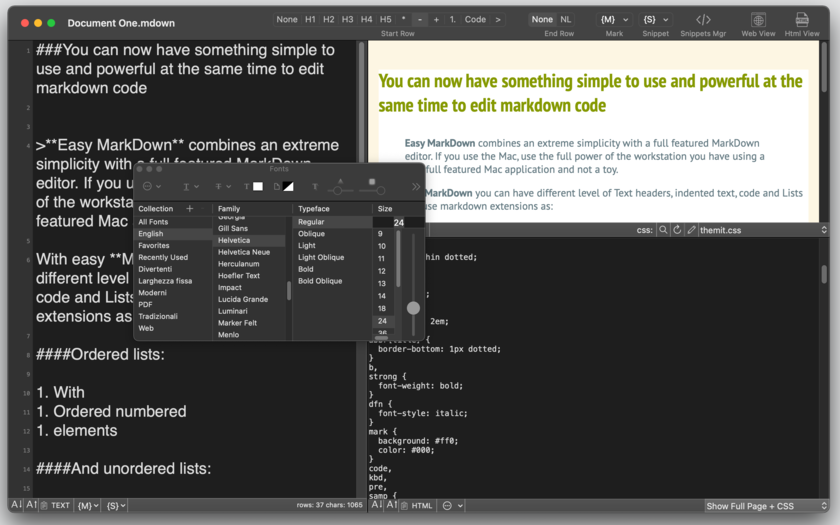The width and height of the screenshot is (840, 525).
Task: Set End Row to NL
Action: tap(566, 19)
